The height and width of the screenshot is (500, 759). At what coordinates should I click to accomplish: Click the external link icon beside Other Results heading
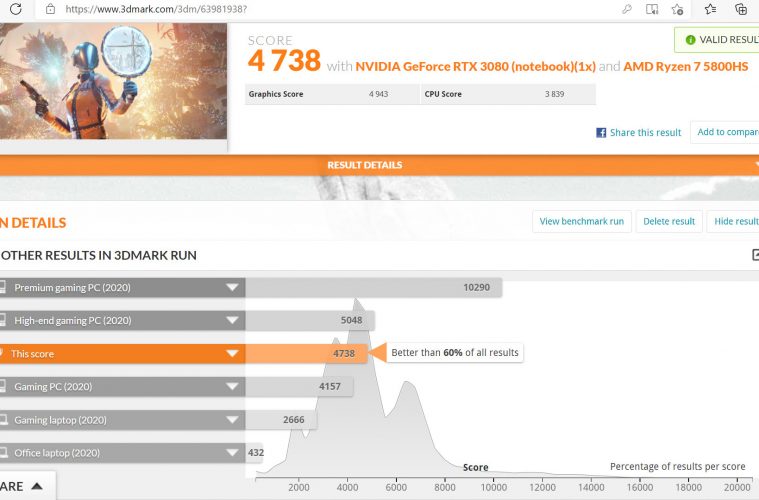click(x=755, y=255)
